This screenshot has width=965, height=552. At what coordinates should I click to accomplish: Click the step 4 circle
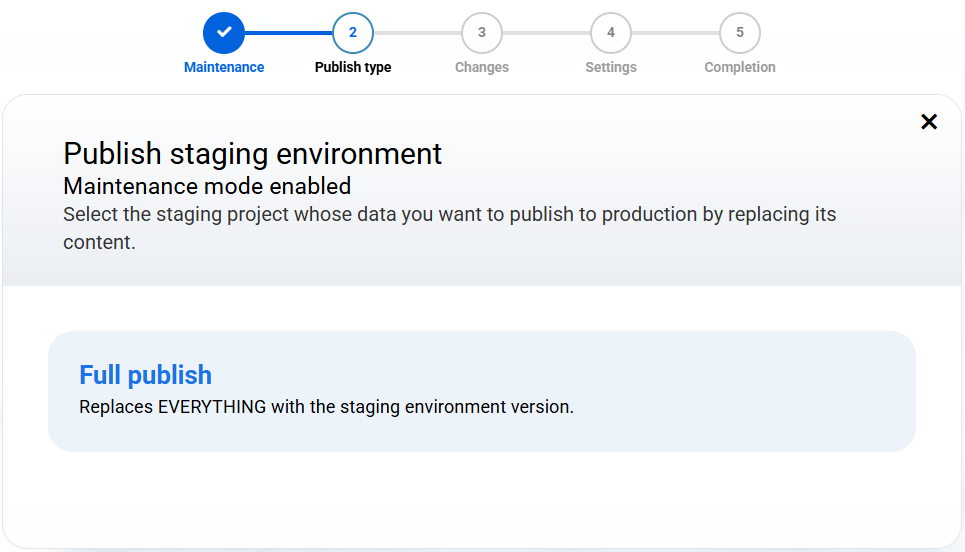tap(611, 33)
